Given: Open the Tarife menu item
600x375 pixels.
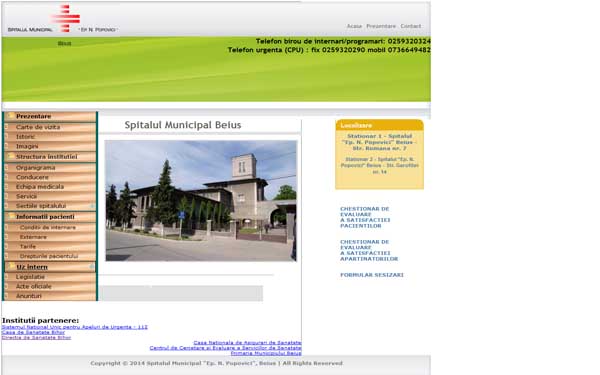Looking at the screenshot, I should point(50,246).
